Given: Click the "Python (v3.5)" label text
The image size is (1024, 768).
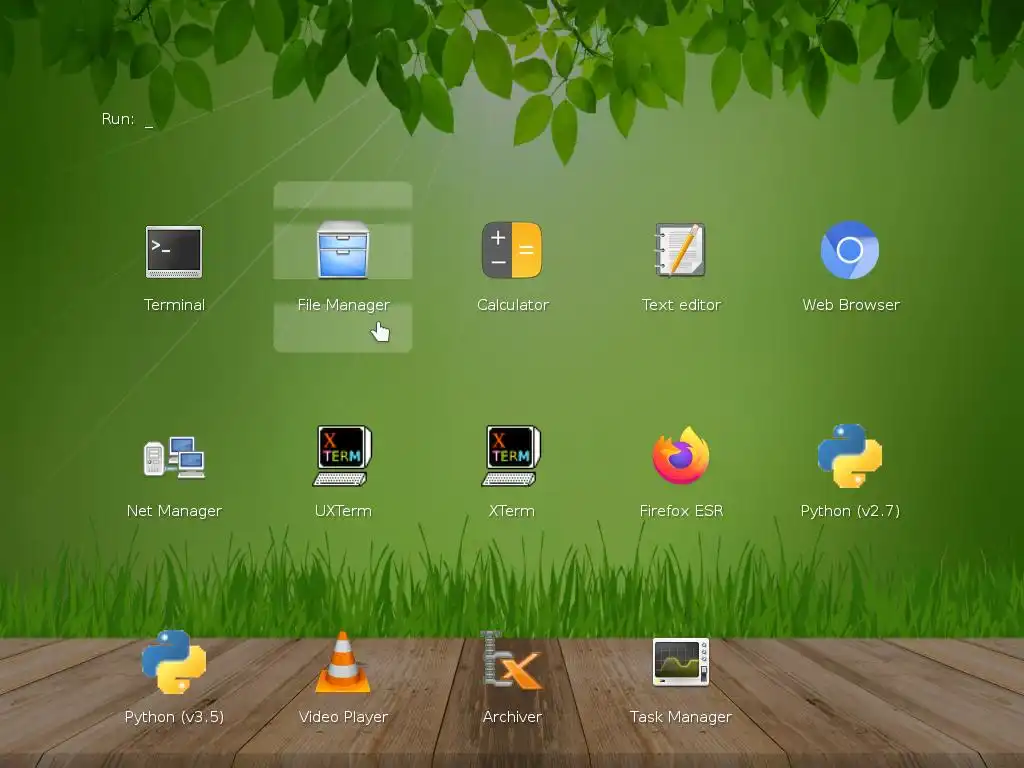Looking at the screenshot, I should click(x=174, y=717).
